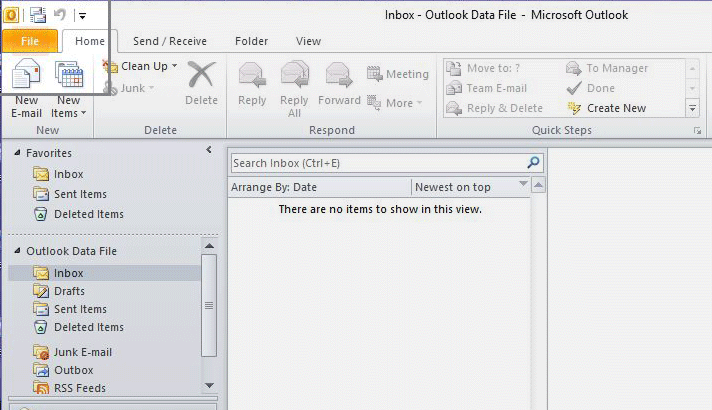This screenshot has width=712, height=410.
Task: Click the Send/Receive All Folders quick-access icon
Action: [x=38, y=15]
